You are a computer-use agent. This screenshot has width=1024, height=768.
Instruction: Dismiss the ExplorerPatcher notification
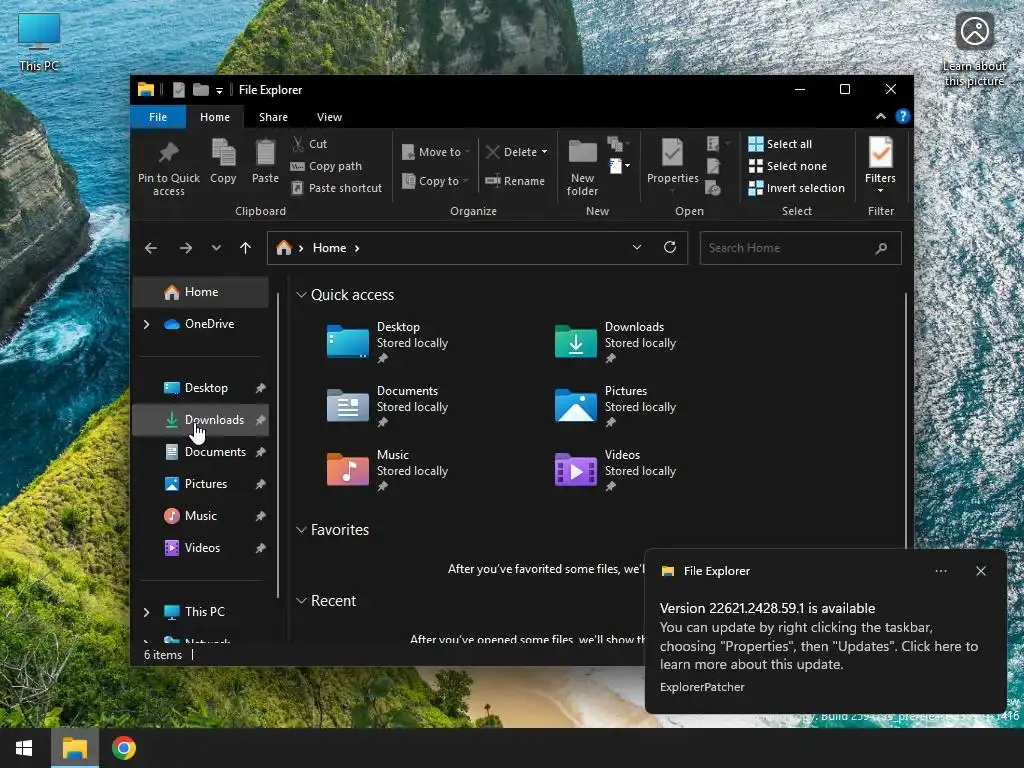980,571
